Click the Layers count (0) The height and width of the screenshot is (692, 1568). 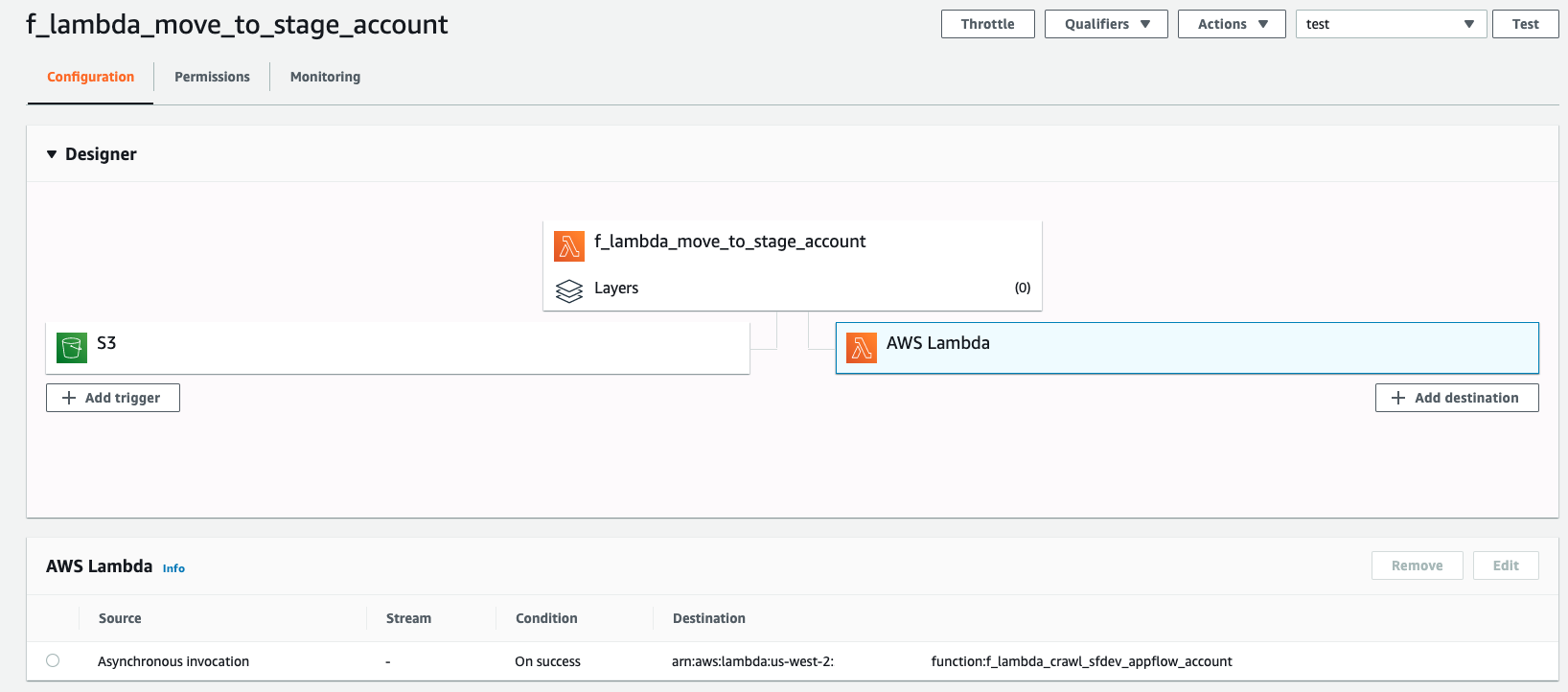1023,288
